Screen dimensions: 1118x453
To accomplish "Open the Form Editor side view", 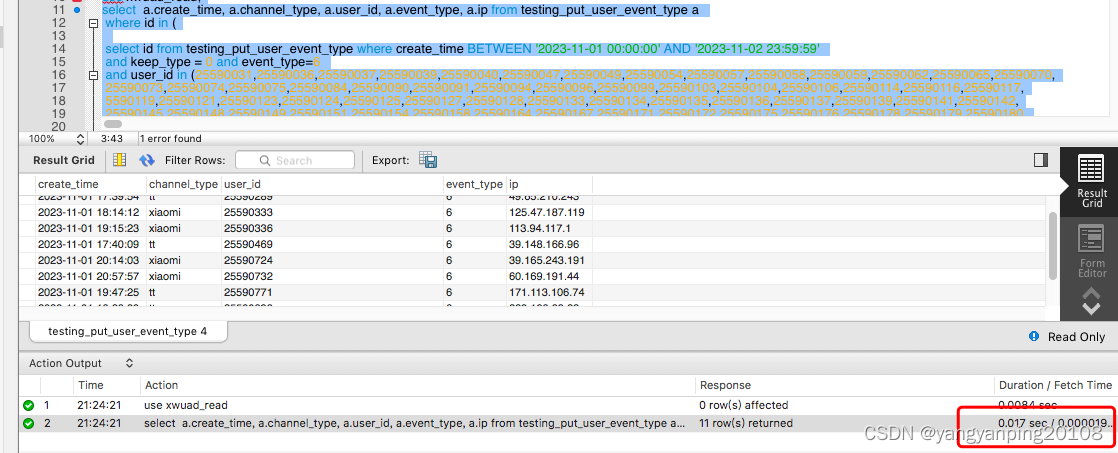I will 1092,251.
